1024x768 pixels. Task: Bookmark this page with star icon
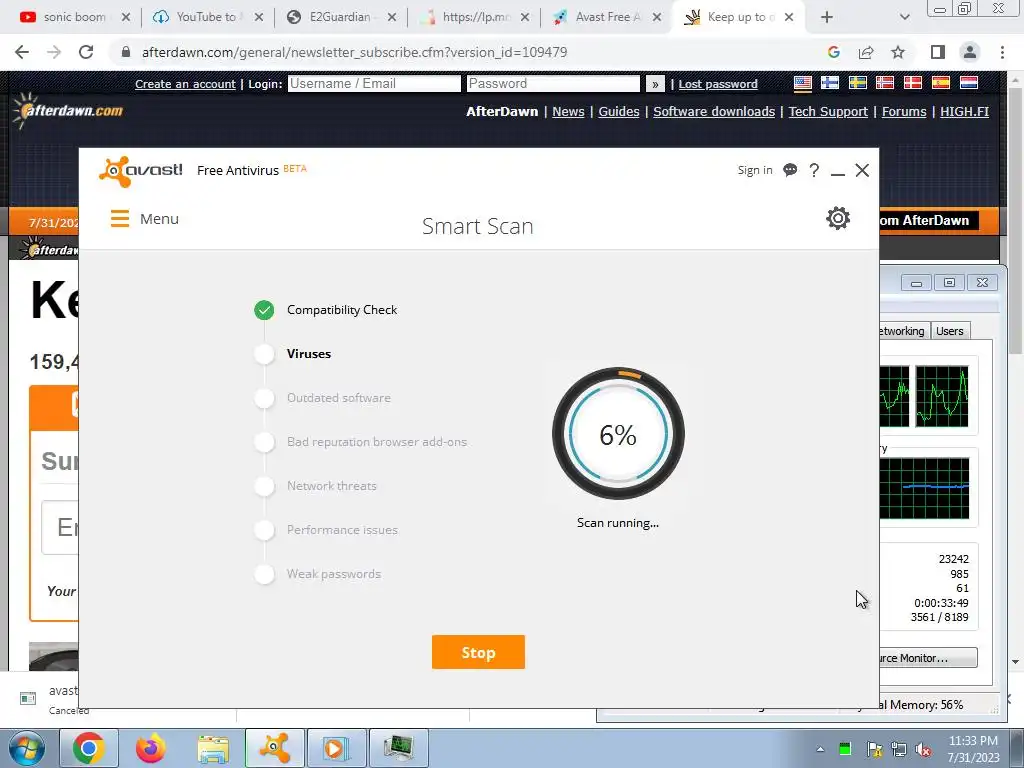tap(898, 52)
